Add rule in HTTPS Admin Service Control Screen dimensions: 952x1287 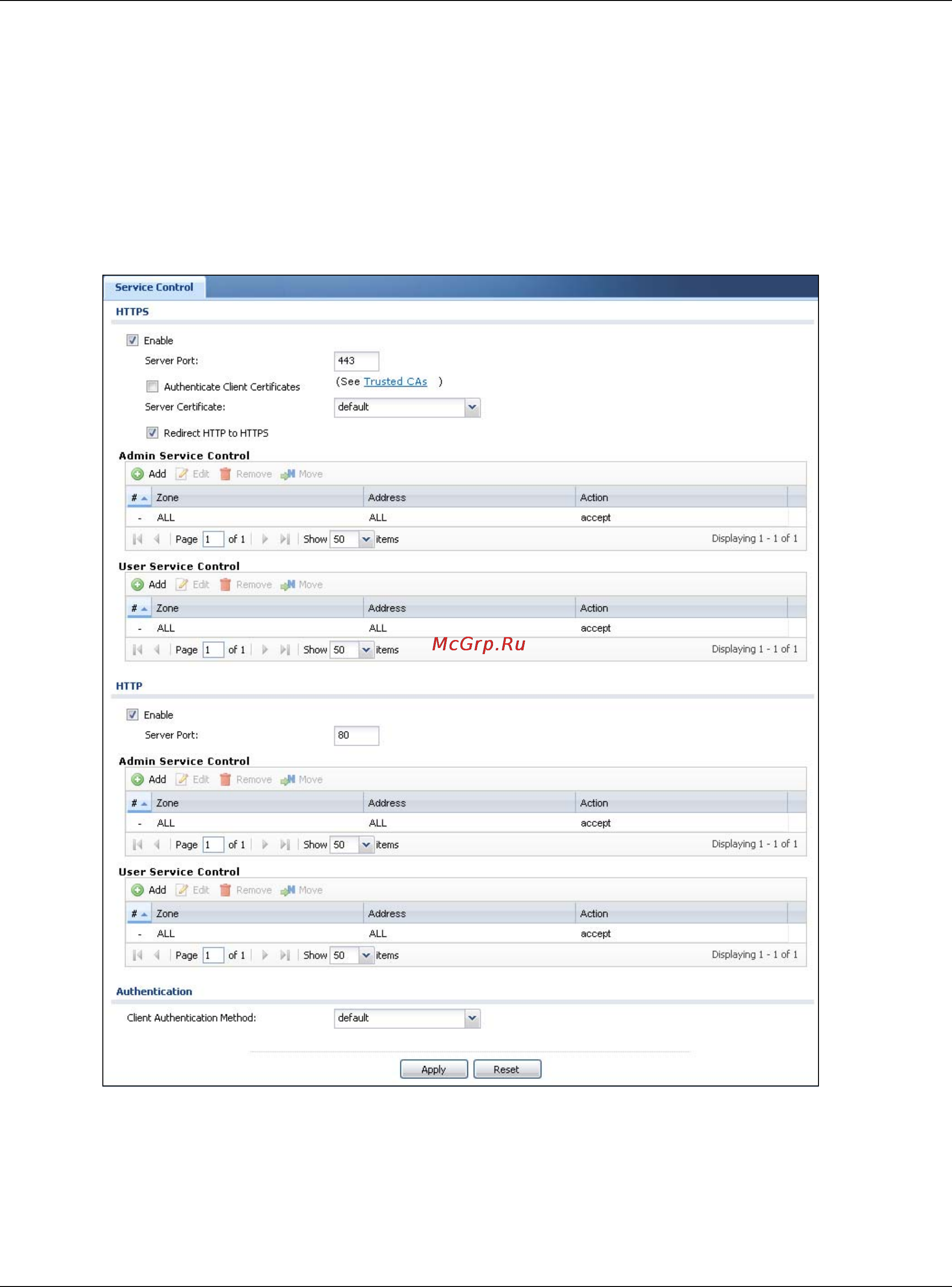(149, 474)
